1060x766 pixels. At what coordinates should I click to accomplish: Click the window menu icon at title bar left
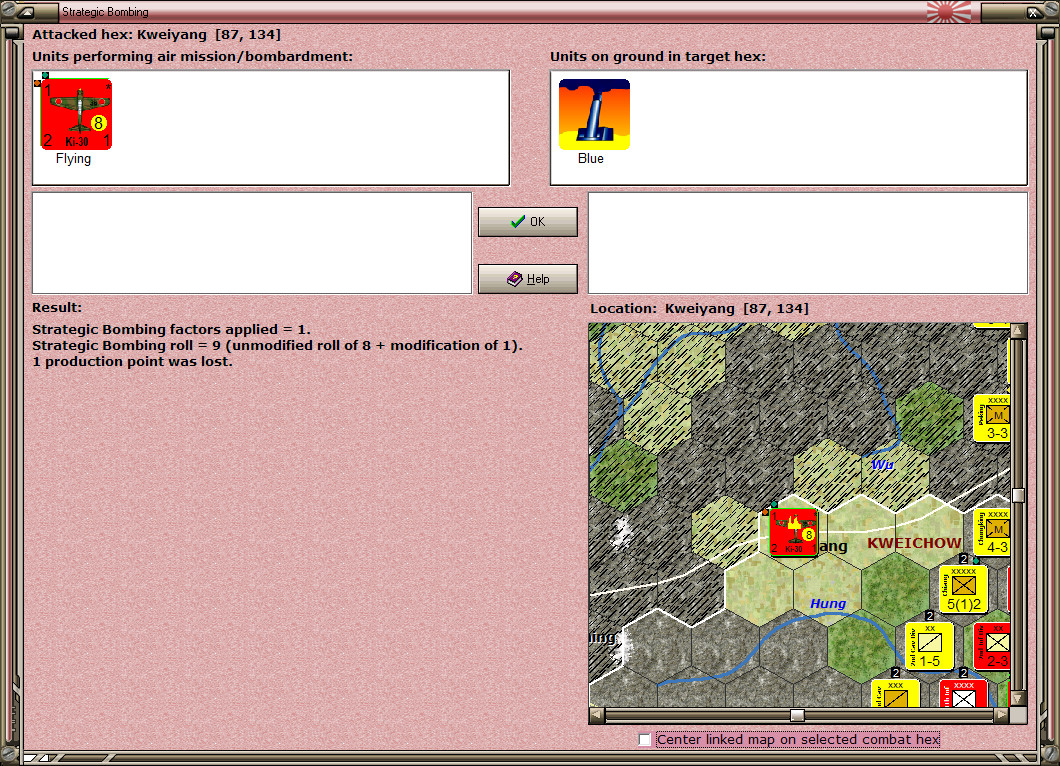tap(26, 11)
